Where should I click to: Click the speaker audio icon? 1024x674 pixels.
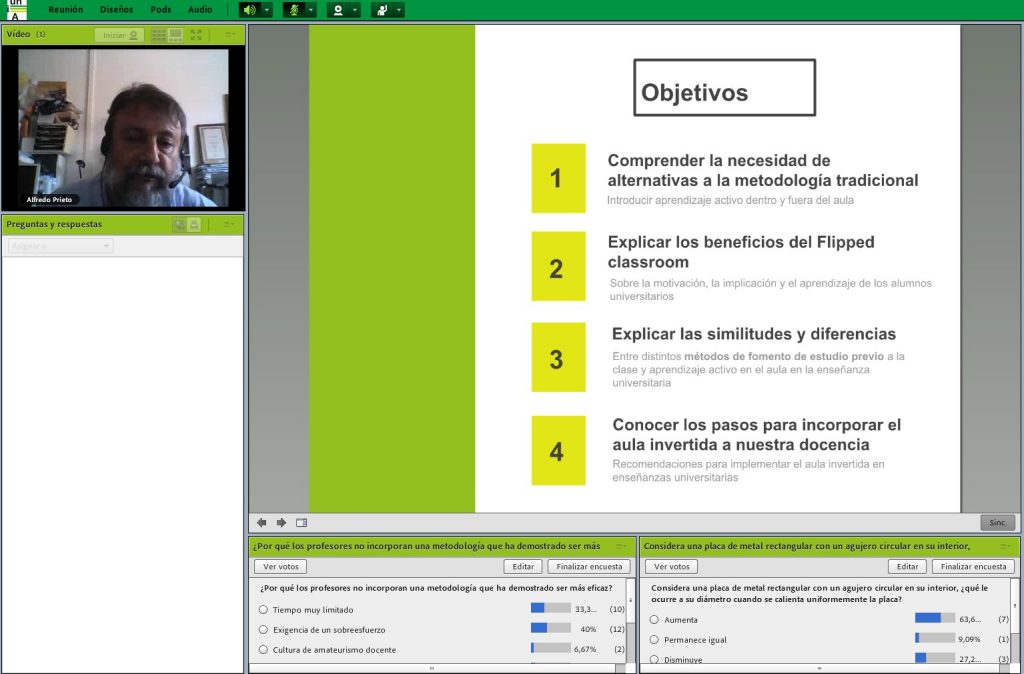[250, 10]
